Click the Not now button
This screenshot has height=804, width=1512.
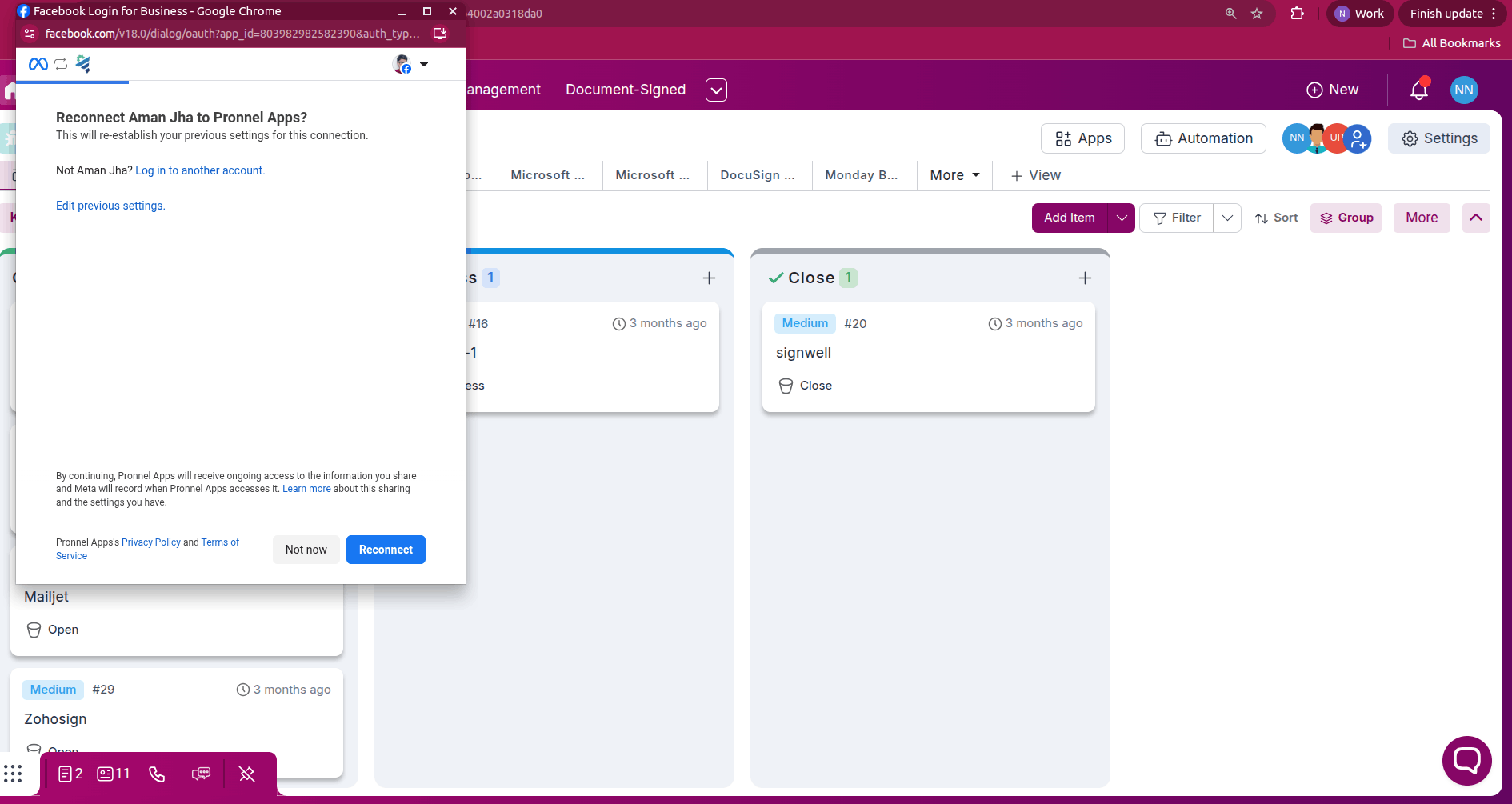click(306, 550)
